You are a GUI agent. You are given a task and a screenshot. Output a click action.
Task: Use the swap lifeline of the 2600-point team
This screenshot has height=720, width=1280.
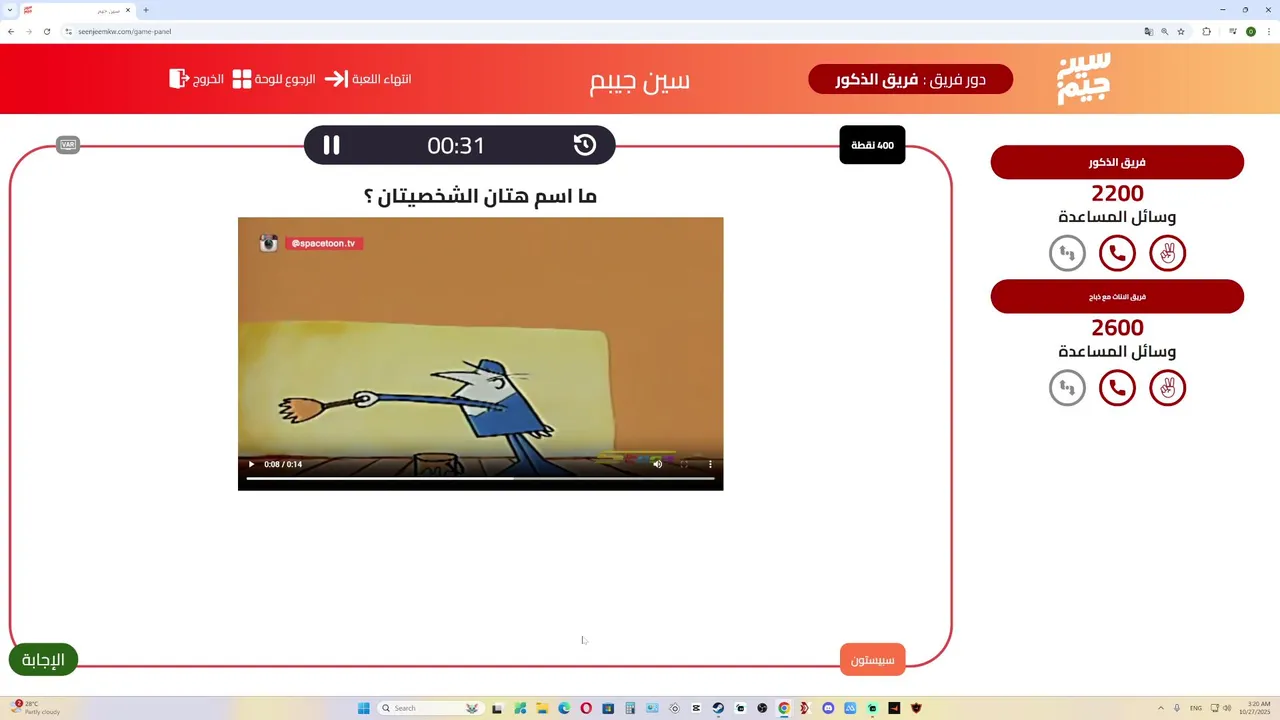(1067, 387)
